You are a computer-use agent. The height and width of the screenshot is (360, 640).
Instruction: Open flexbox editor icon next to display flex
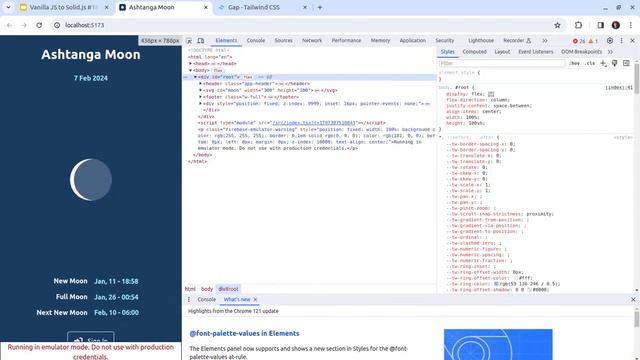491,94
